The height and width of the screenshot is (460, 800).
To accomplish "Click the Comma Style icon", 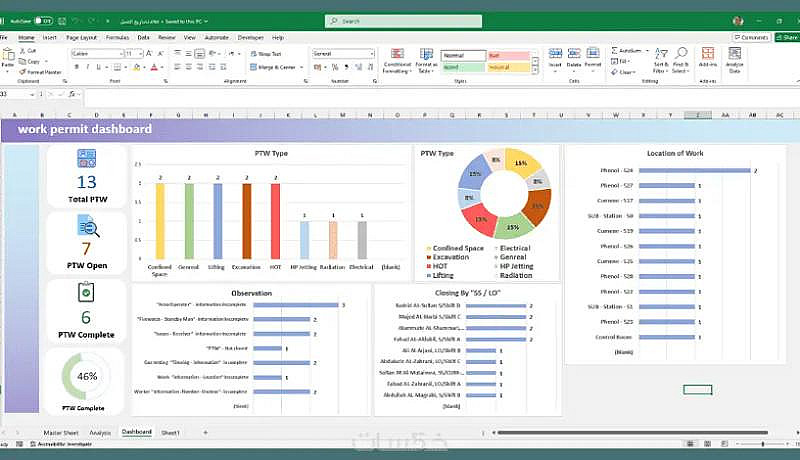I will pyautogui.click(x=346, y=67).
